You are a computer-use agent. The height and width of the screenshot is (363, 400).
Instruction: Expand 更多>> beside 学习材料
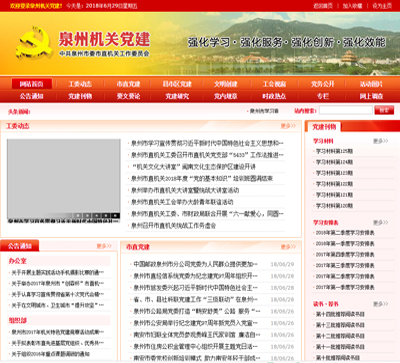pyautogui.click(x=380, y=141)
